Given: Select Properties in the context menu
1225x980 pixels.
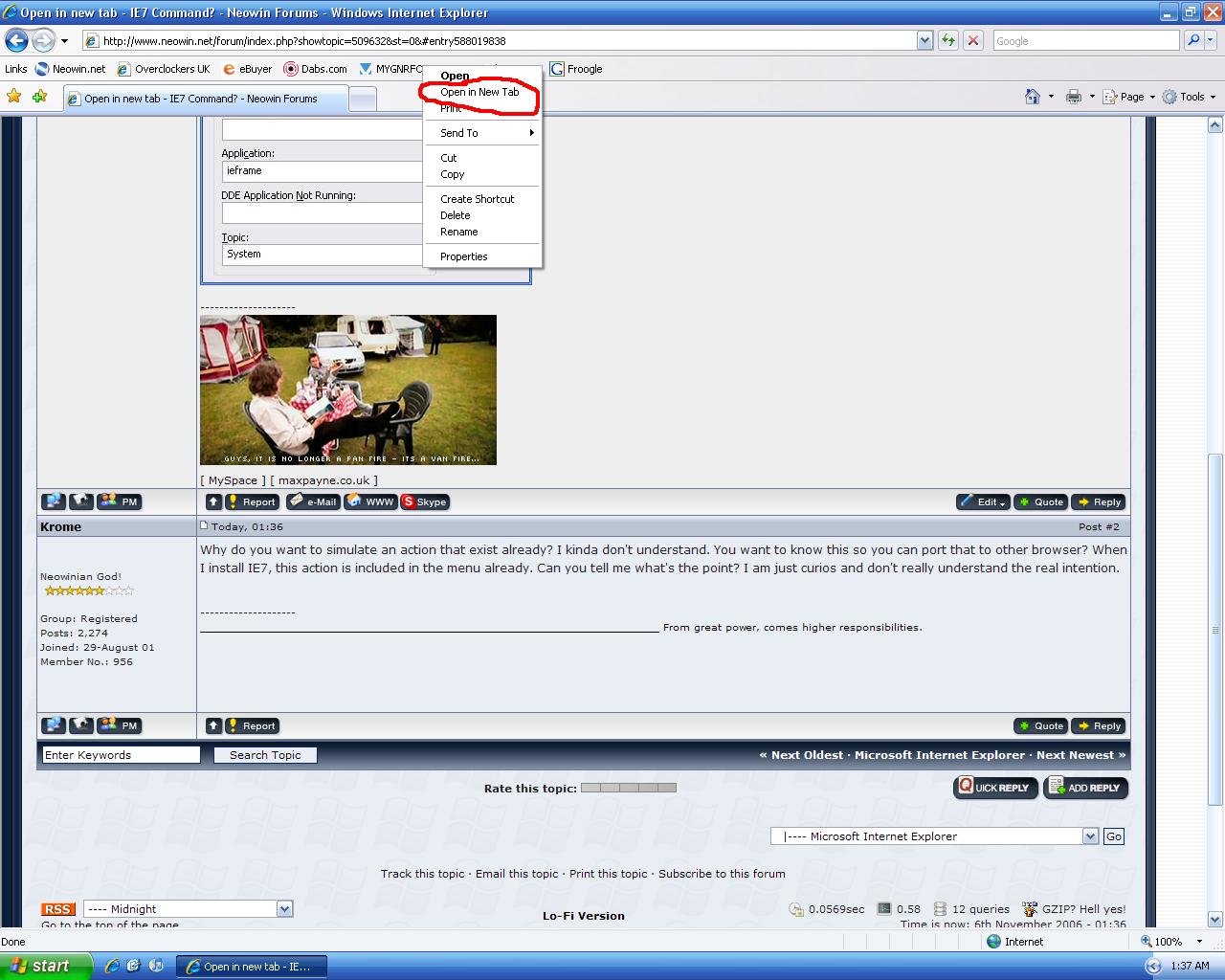Looking at the screenshot, I should (463, 256).
